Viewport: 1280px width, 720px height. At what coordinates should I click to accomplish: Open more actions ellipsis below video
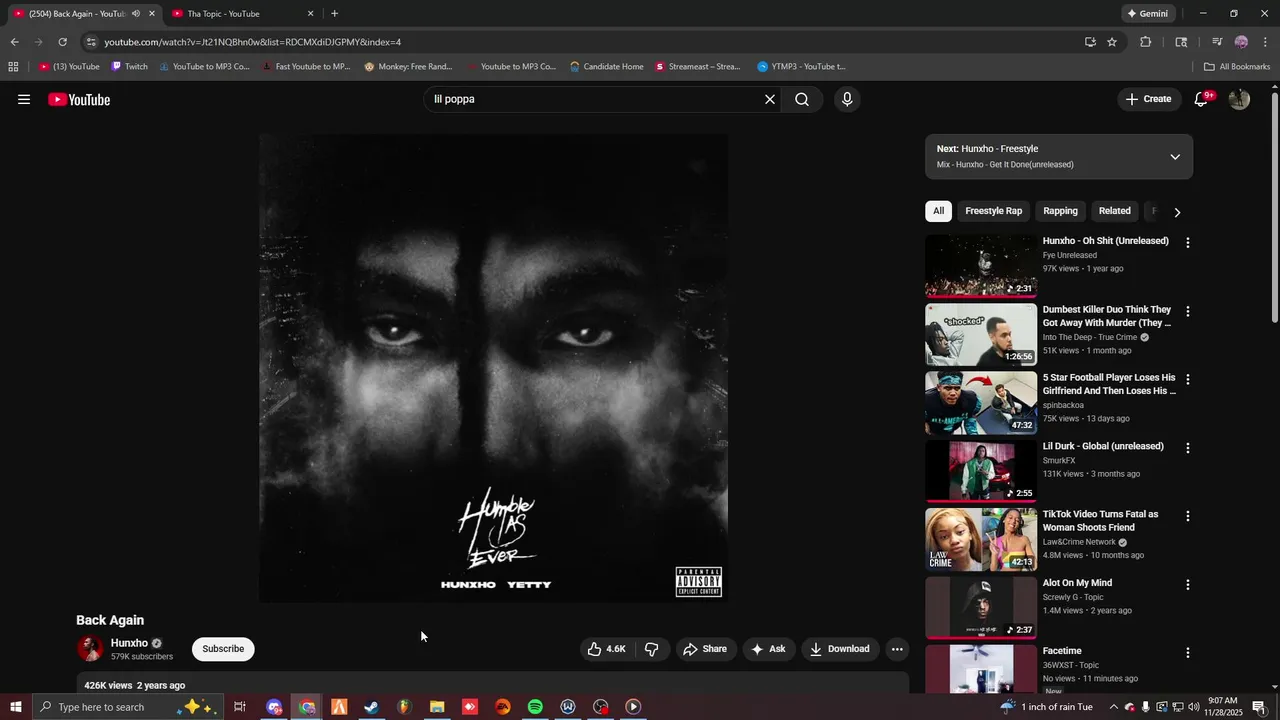pyautogui.click(x=897, y=649)
